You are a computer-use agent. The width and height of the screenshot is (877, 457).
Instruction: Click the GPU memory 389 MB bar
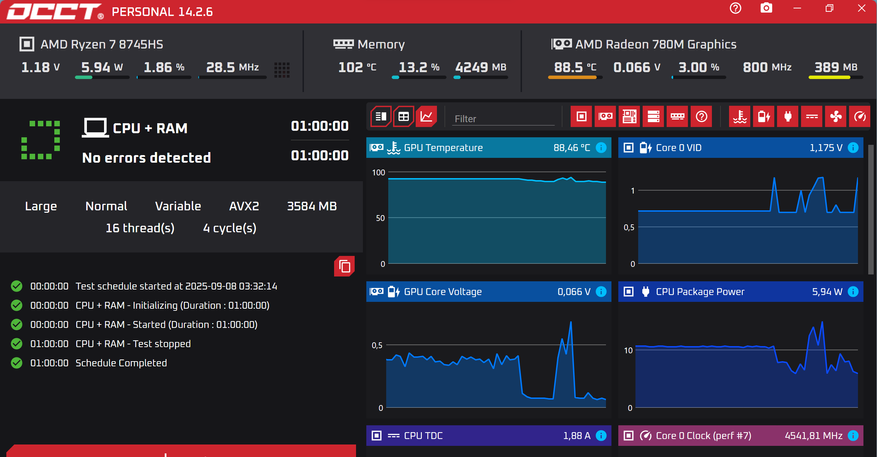pyautogui.click(x=836, y=77)
